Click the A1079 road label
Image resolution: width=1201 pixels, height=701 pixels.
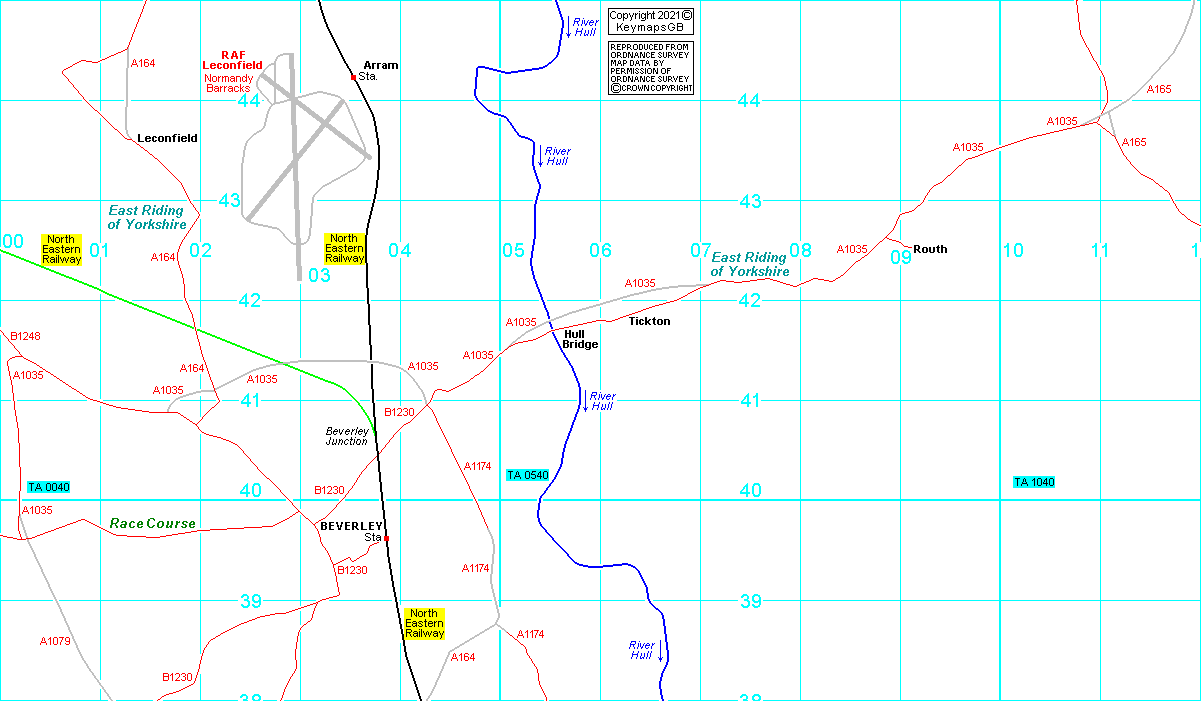click(55, 641)
